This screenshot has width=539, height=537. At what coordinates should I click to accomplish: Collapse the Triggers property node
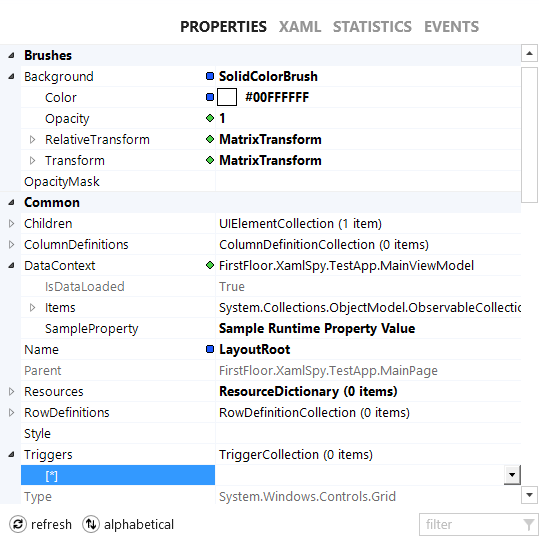pos(11,455)
